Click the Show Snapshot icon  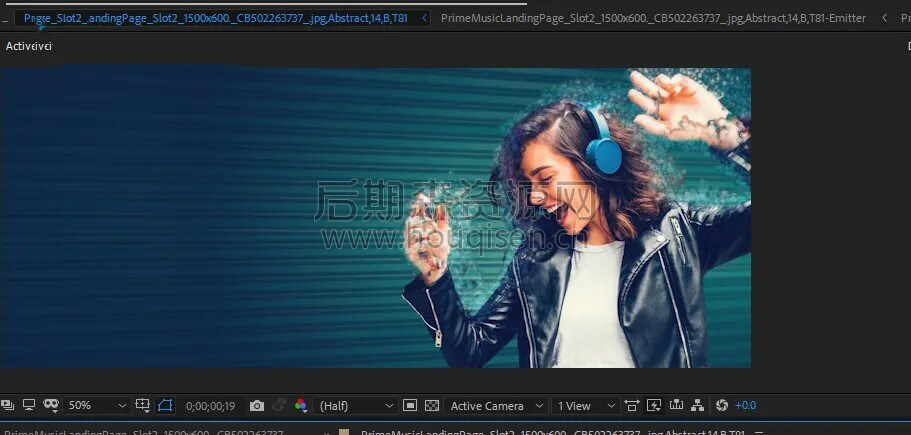point(279,405)
